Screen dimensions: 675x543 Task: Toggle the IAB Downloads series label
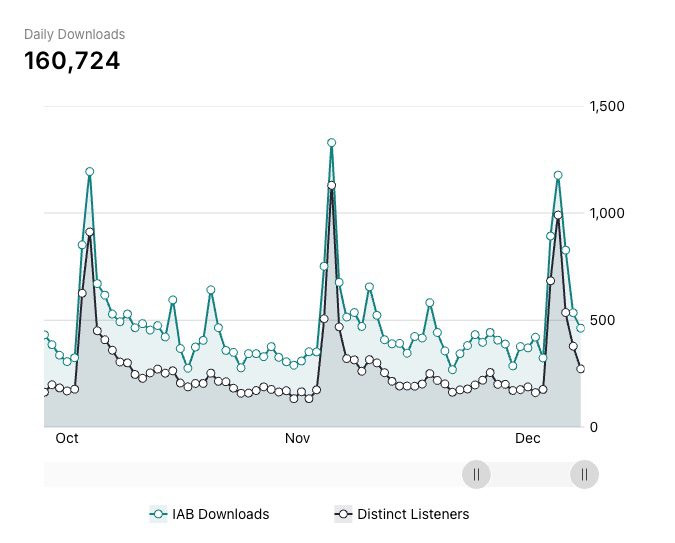click(x=220, y=514)
